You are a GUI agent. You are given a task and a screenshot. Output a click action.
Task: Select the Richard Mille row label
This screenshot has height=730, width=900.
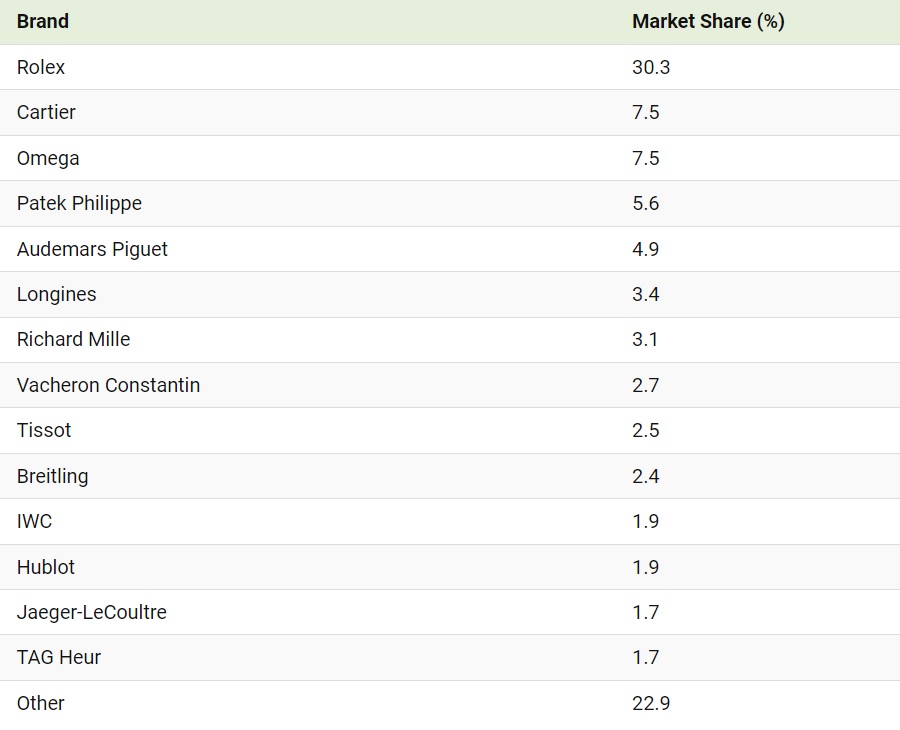pyautogui.click(x=73, y=339)
